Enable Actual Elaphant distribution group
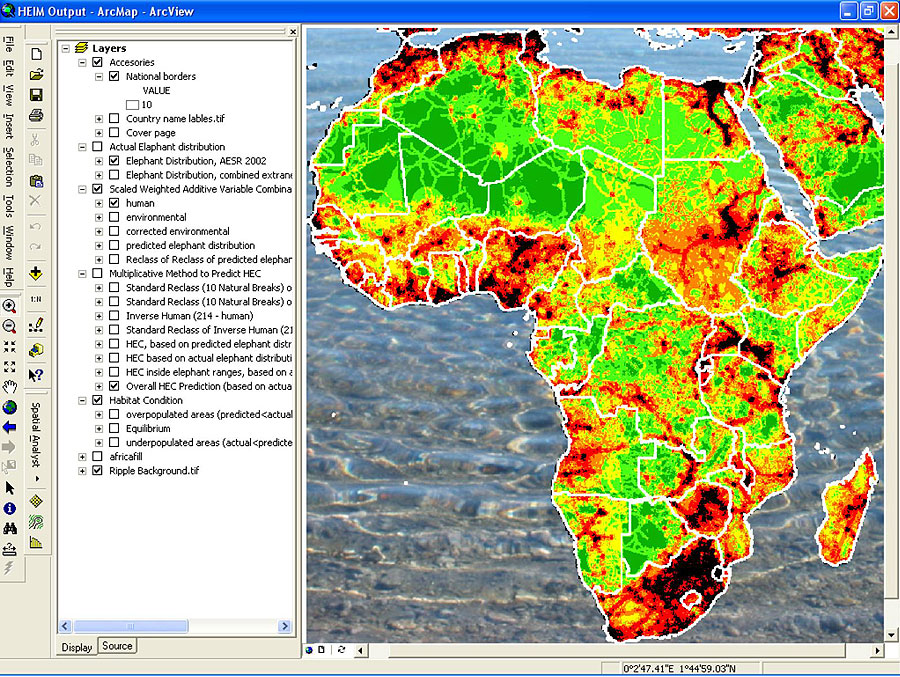This screenshot has height=677, width=900. (x=98, y=146)
